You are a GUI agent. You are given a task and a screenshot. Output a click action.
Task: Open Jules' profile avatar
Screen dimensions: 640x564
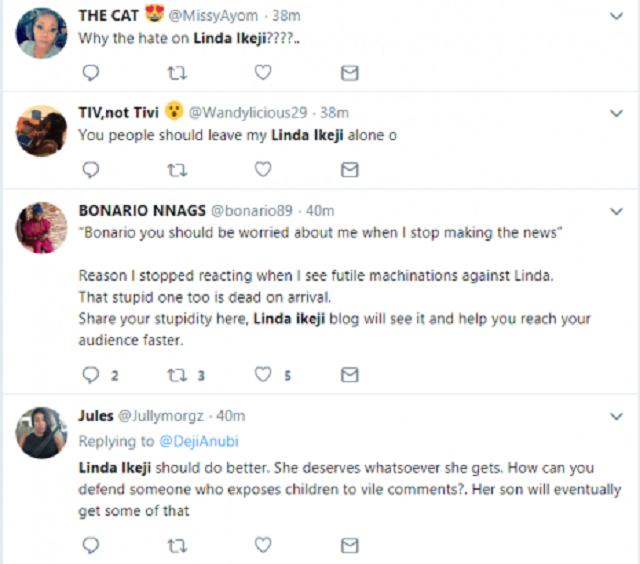pyautogui.click(x=39, y=434)
